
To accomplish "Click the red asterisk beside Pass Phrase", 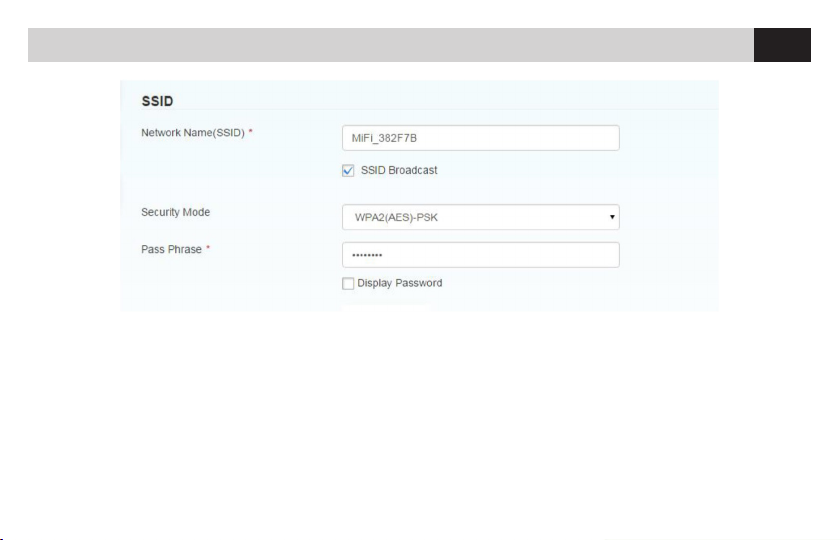I will tap(208, 249).
